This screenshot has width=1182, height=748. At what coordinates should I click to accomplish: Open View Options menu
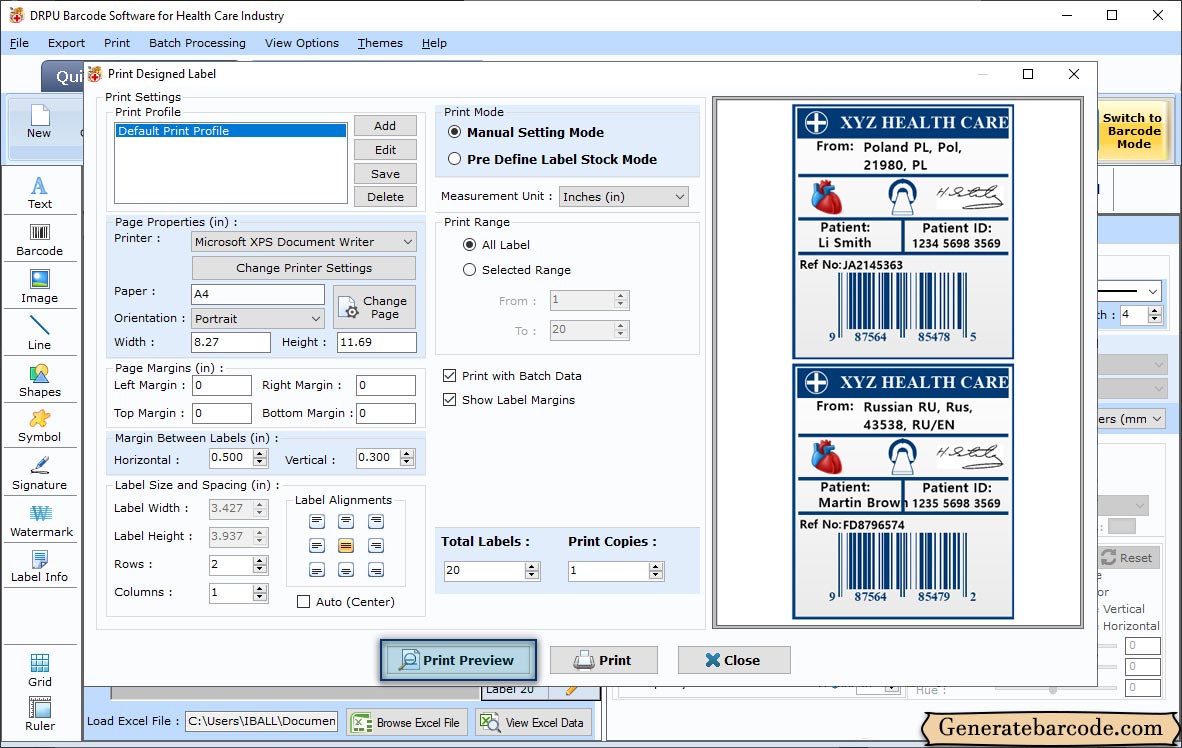pyautogui.click(x=302, y=43)
